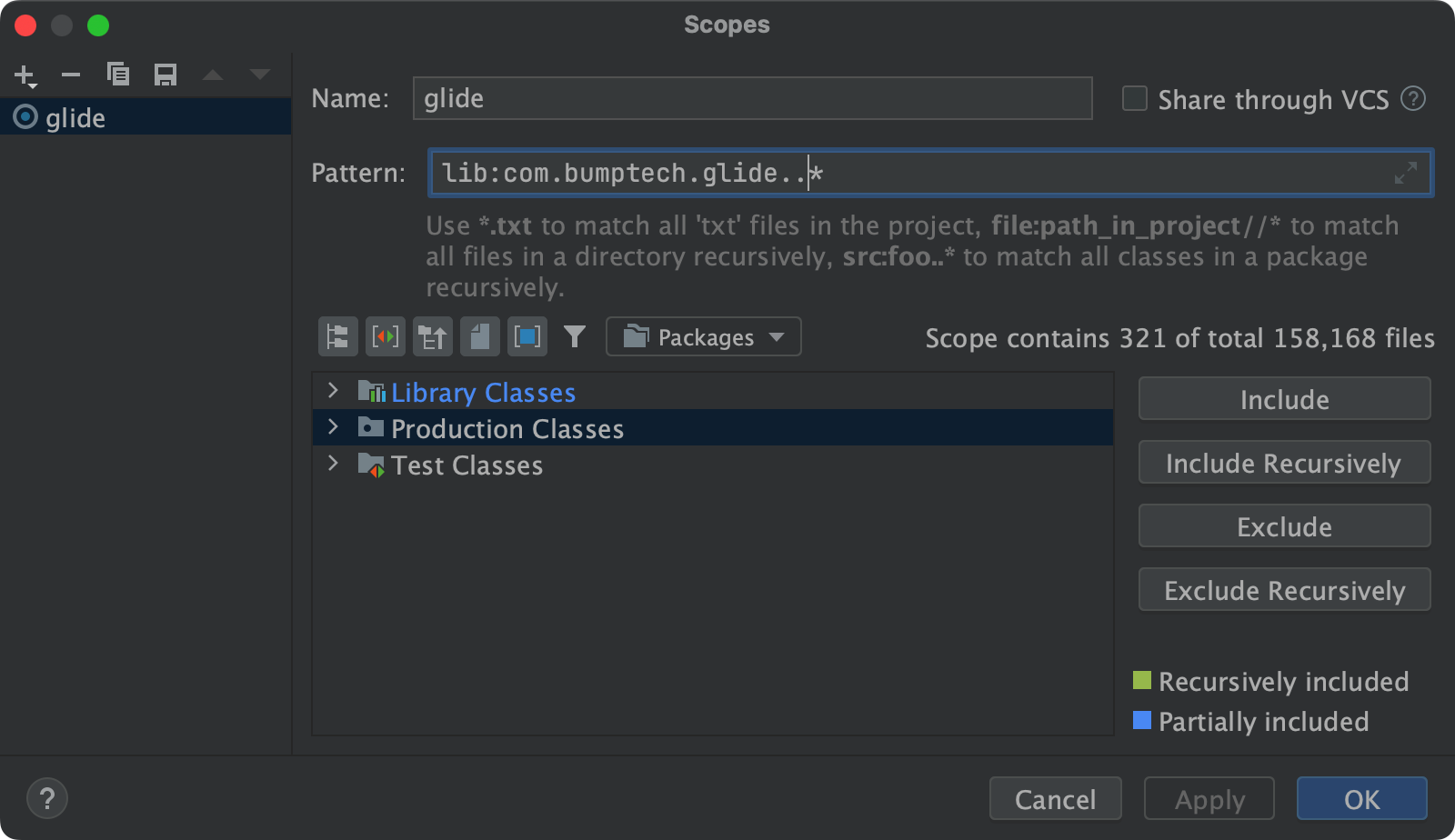Enable Share through VCS checkbox
This screenshot has height=840, width=1455.
click(1135, 98)
